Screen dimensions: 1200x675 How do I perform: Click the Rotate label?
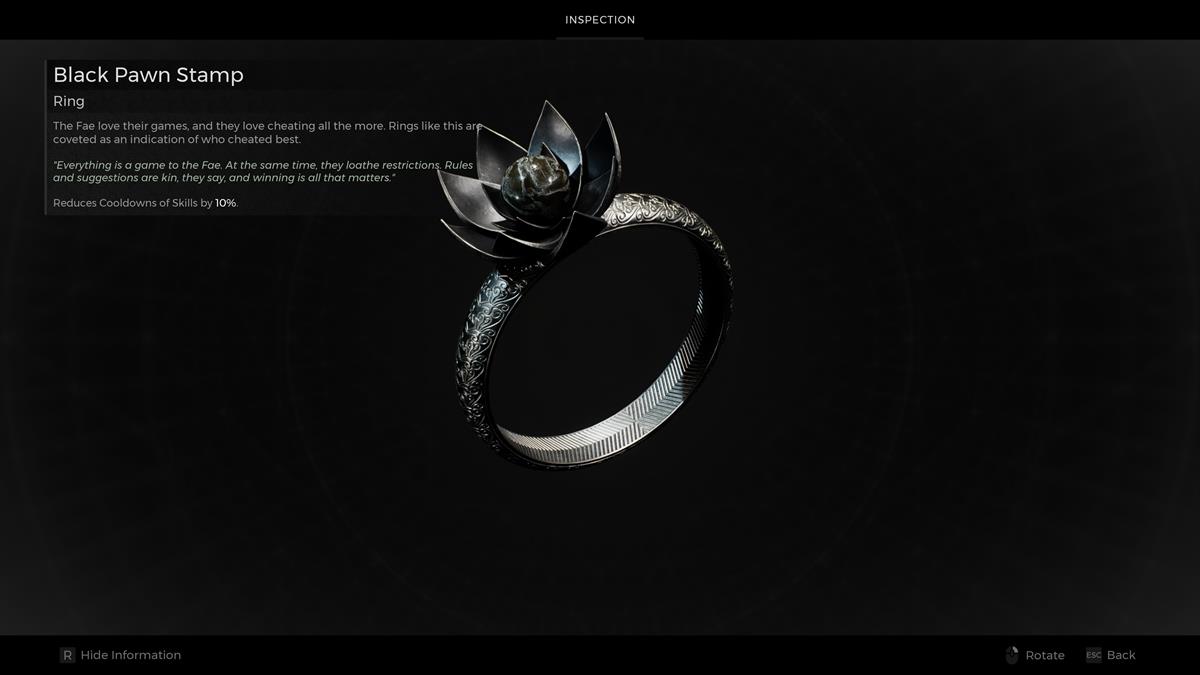(1044, 655)
